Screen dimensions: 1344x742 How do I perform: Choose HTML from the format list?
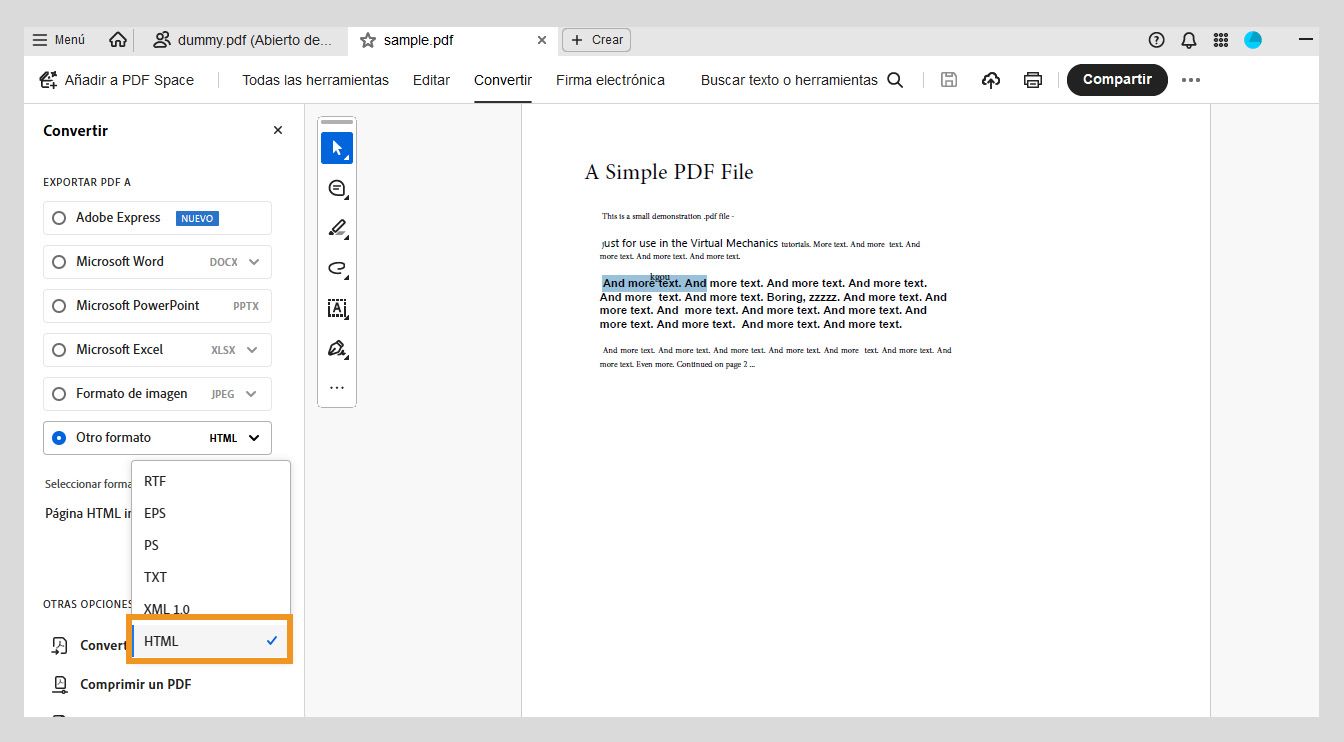tap(211, 641)
